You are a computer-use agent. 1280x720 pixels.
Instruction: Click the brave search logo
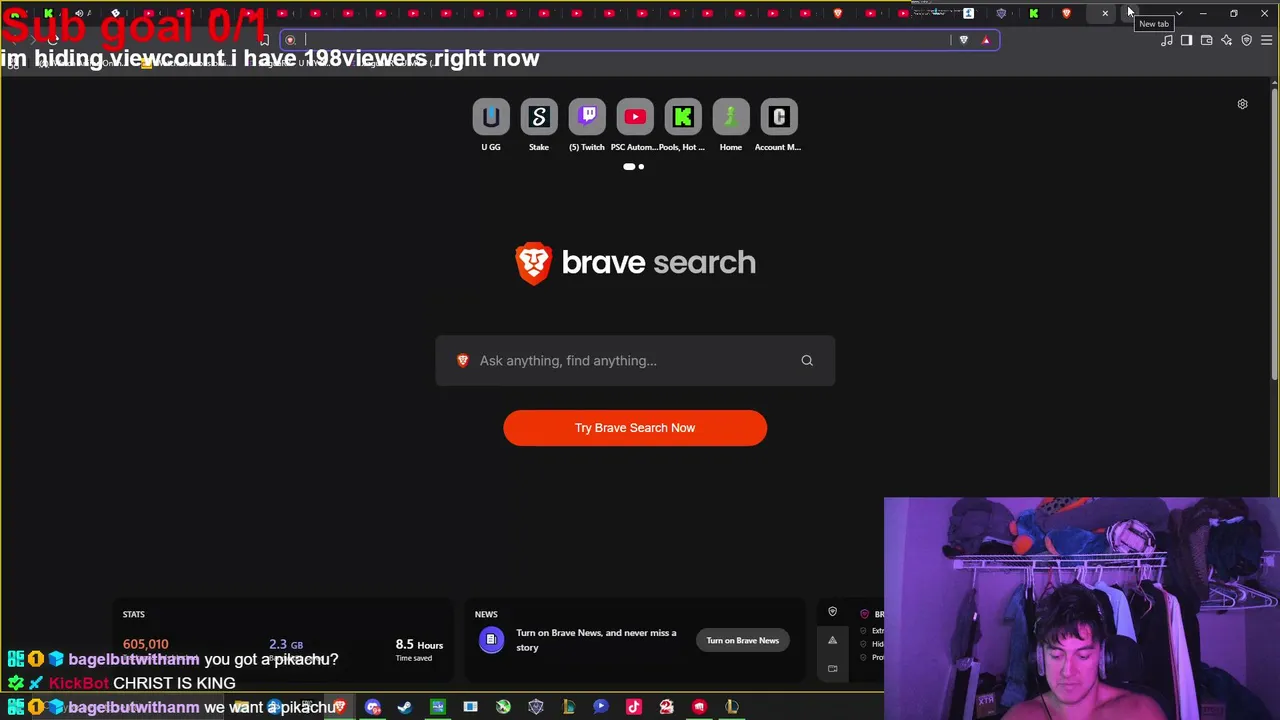635,263
